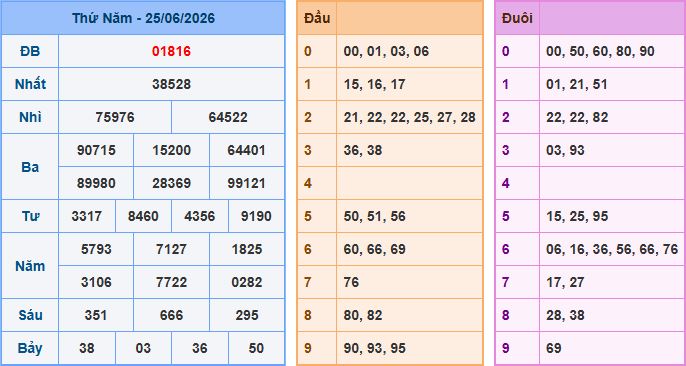Select Ba prize number 99121

pyautogui.click(x=246, y=183)
